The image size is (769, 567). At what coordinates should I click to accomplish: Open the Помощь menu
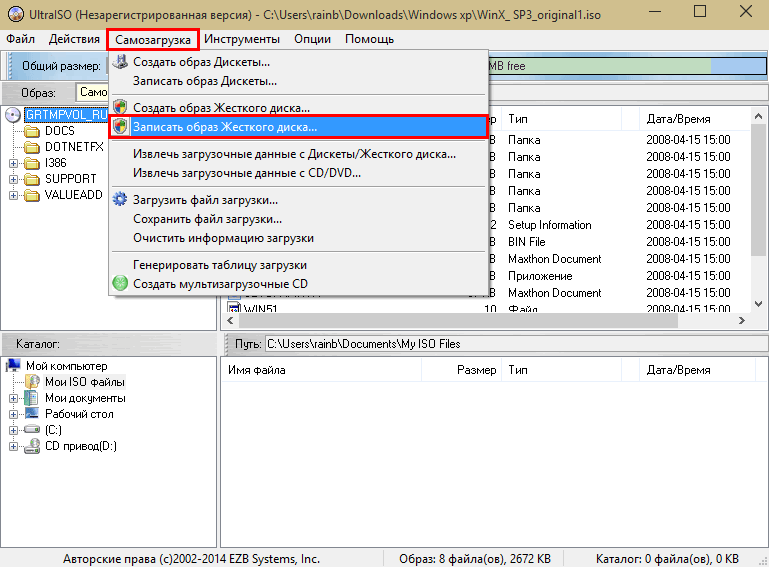[369, 39]
